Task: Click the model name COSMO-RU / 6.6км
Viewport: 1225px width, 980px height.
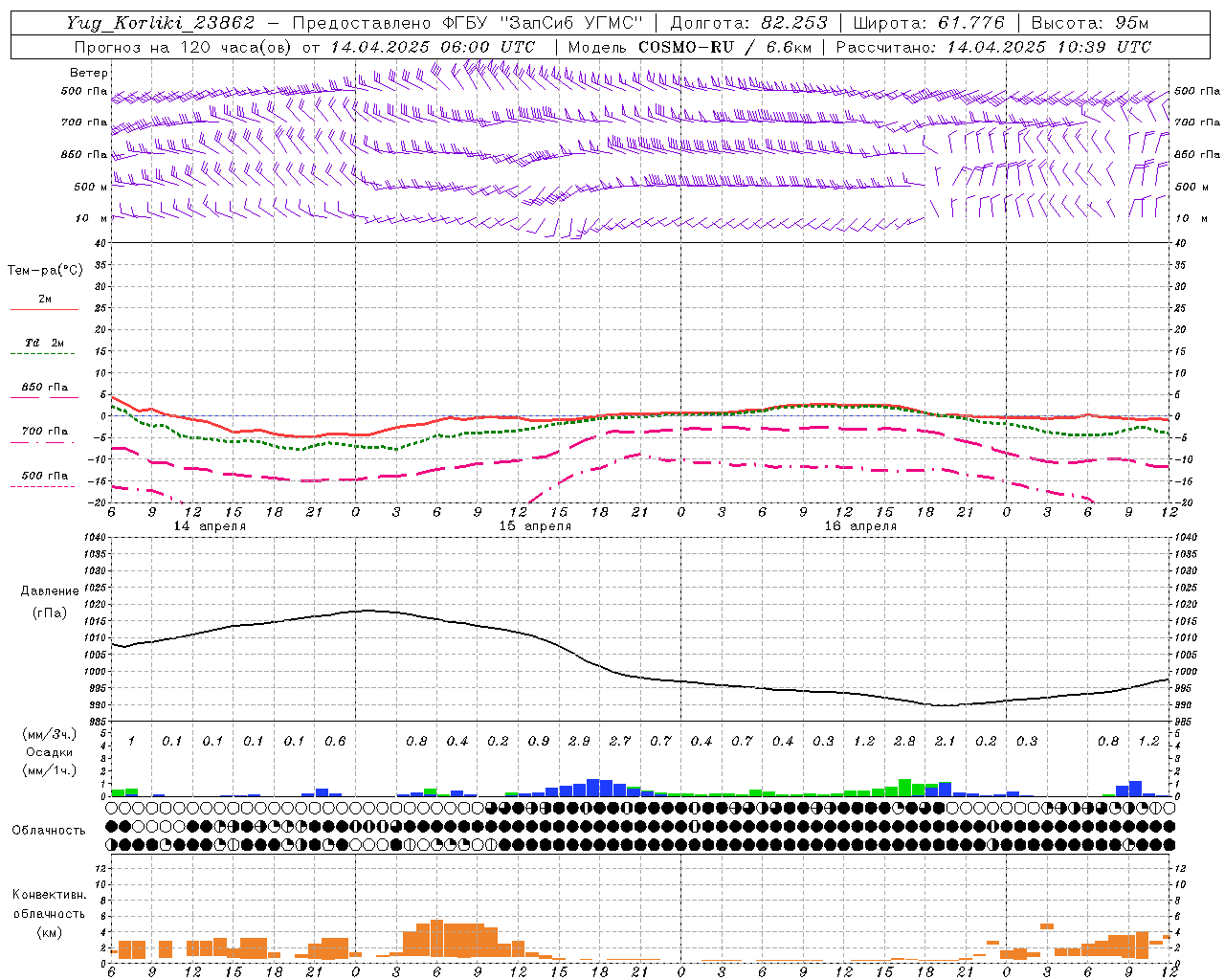Action: pyautogui.click(x=725, y=47)
